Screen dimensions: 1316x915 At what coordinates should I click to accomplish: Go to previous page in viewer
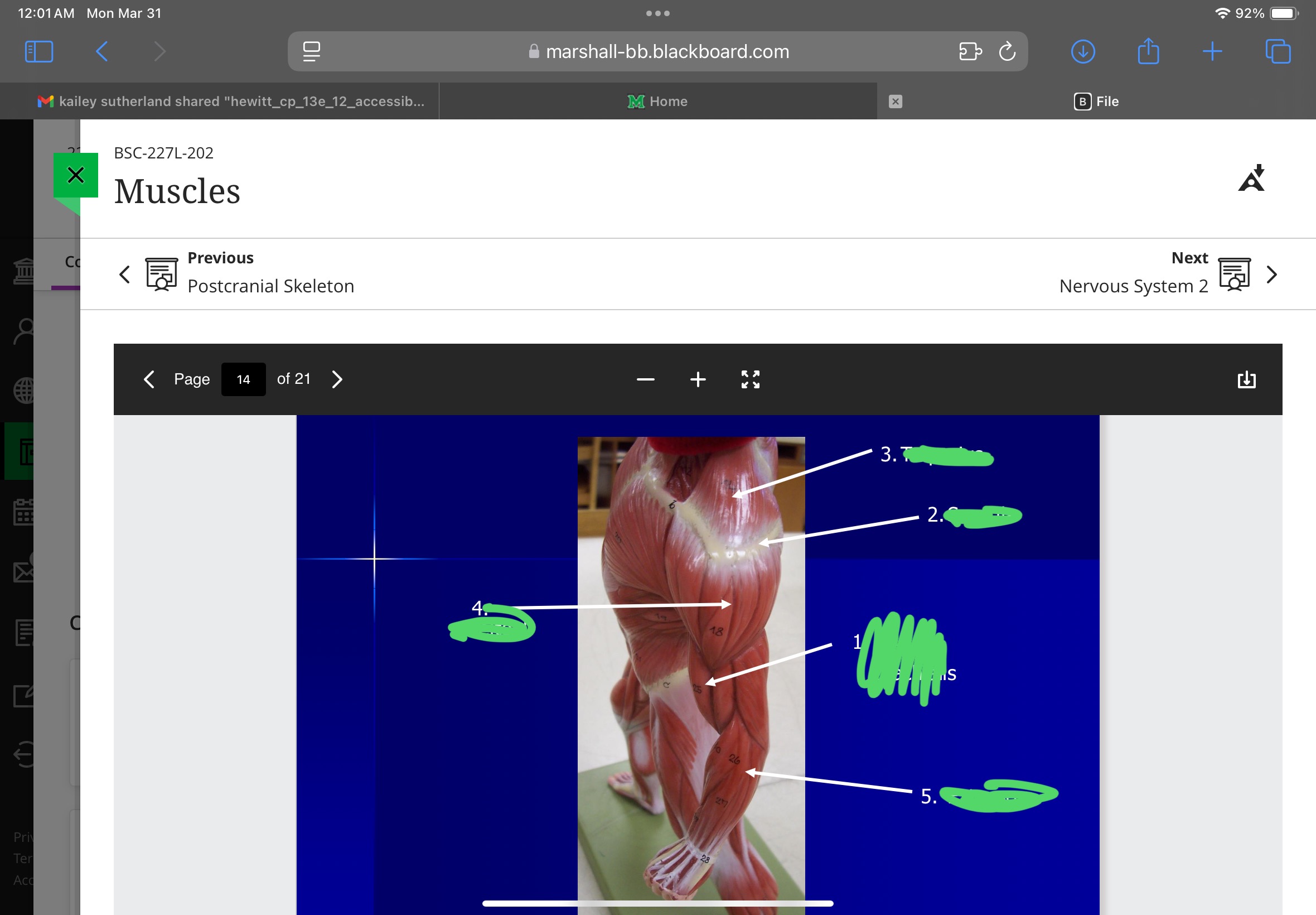point(149,379)
